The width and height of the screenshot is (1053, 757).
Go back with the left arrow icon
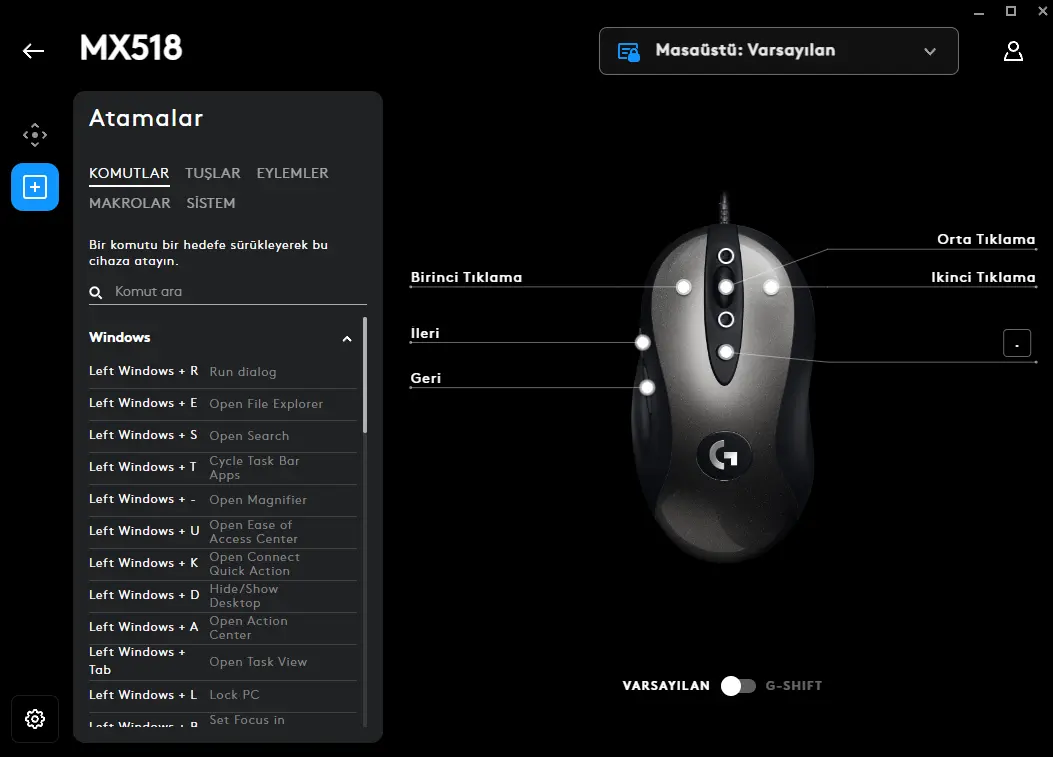tap(33, 51)
